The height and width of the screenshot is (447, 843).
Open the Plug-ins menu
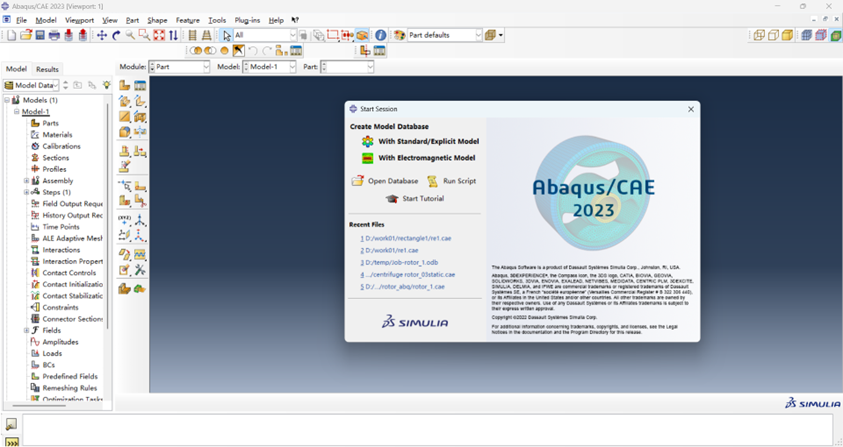click(x=247, y=20)
